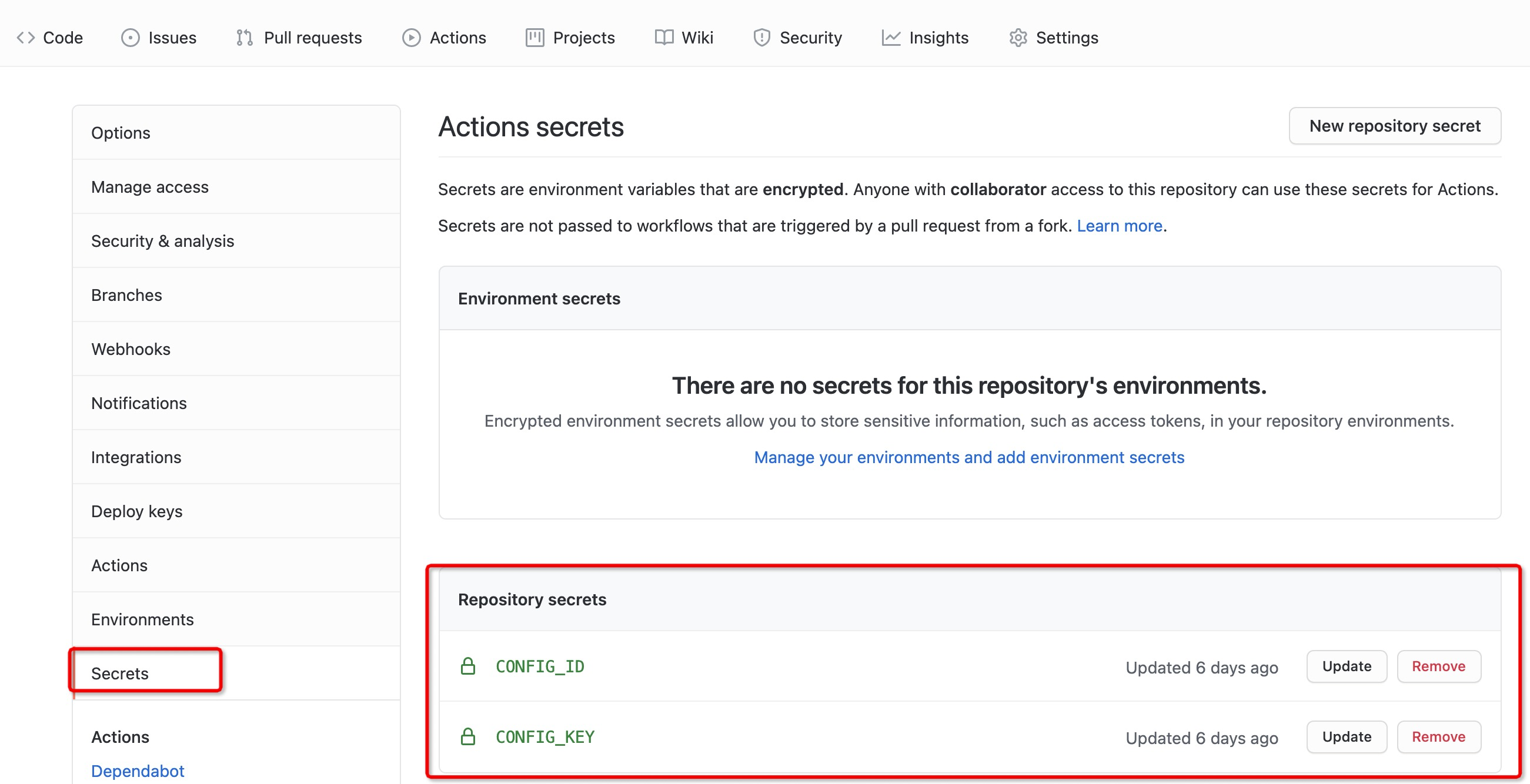
Task: Click the Code brackets icon
Action: (25, 38)
